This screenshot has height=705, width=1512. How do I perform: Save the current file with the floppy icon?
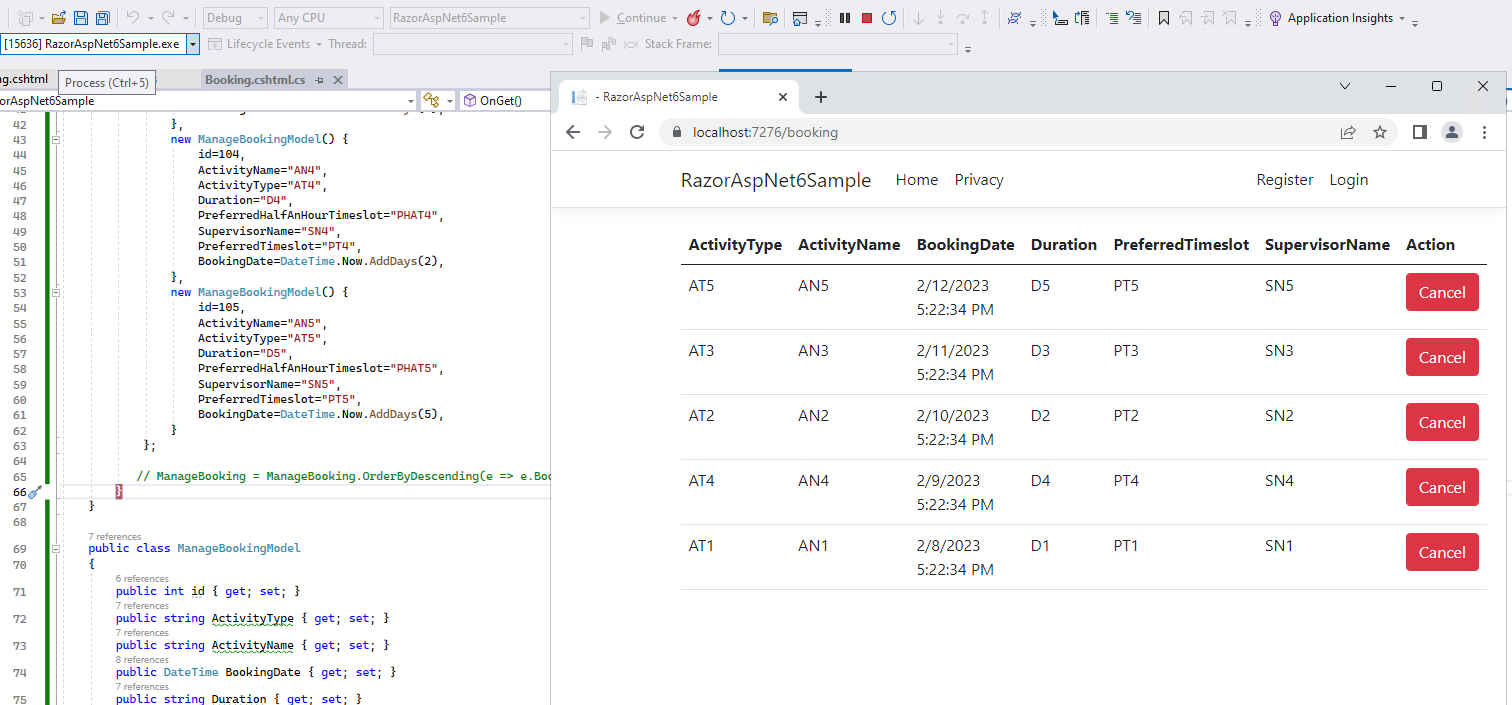80,18
